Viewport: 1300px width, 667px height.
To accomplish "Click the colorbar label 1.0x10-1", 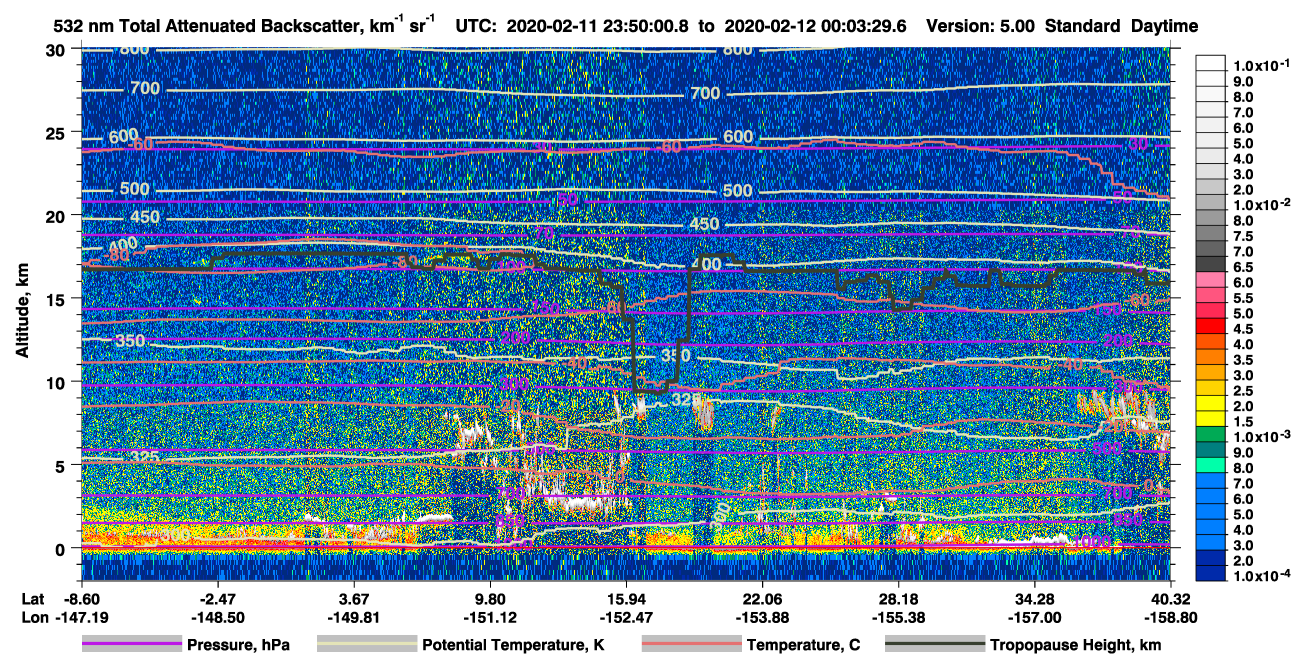I will click(x=1264, y=64).
